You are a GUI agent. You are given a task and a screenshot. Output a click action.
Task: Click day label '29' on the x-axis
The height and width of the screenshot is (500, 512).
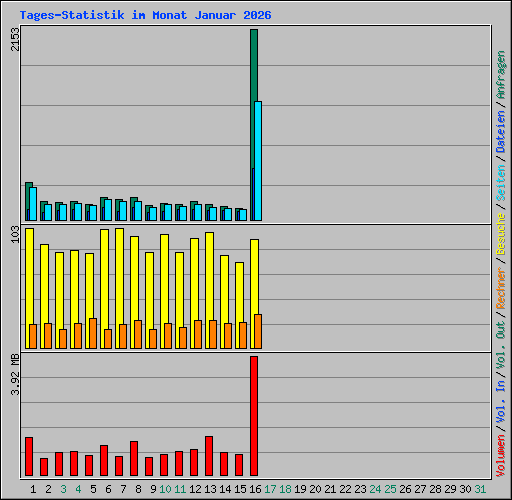tap(450, 489)
